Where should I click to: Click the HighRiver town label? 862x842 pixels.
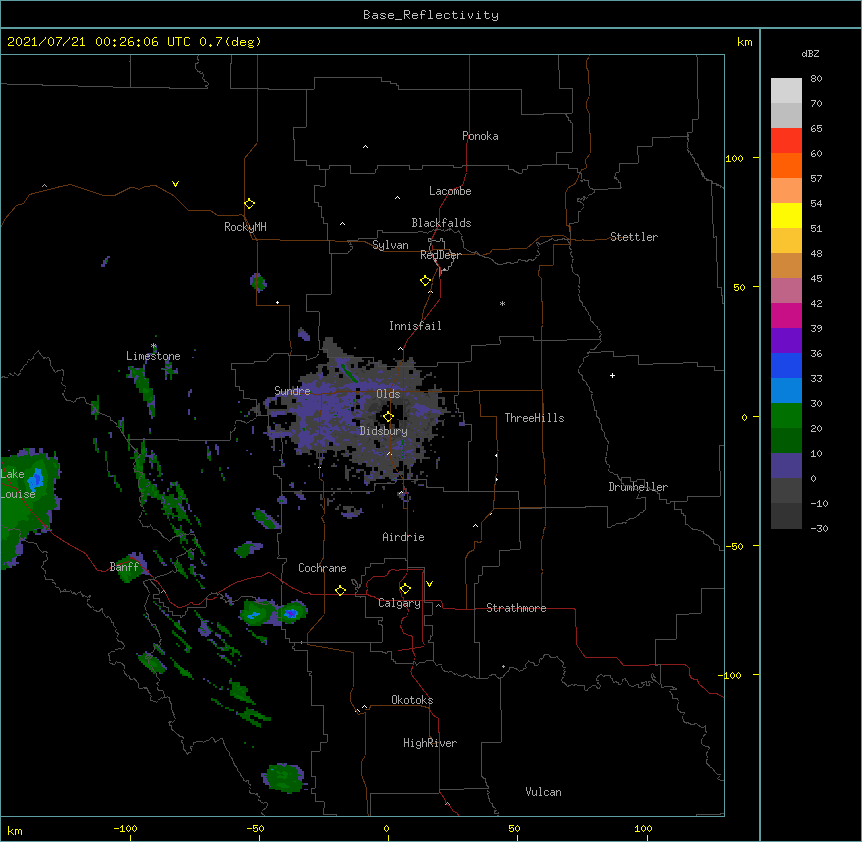[430, 743]
